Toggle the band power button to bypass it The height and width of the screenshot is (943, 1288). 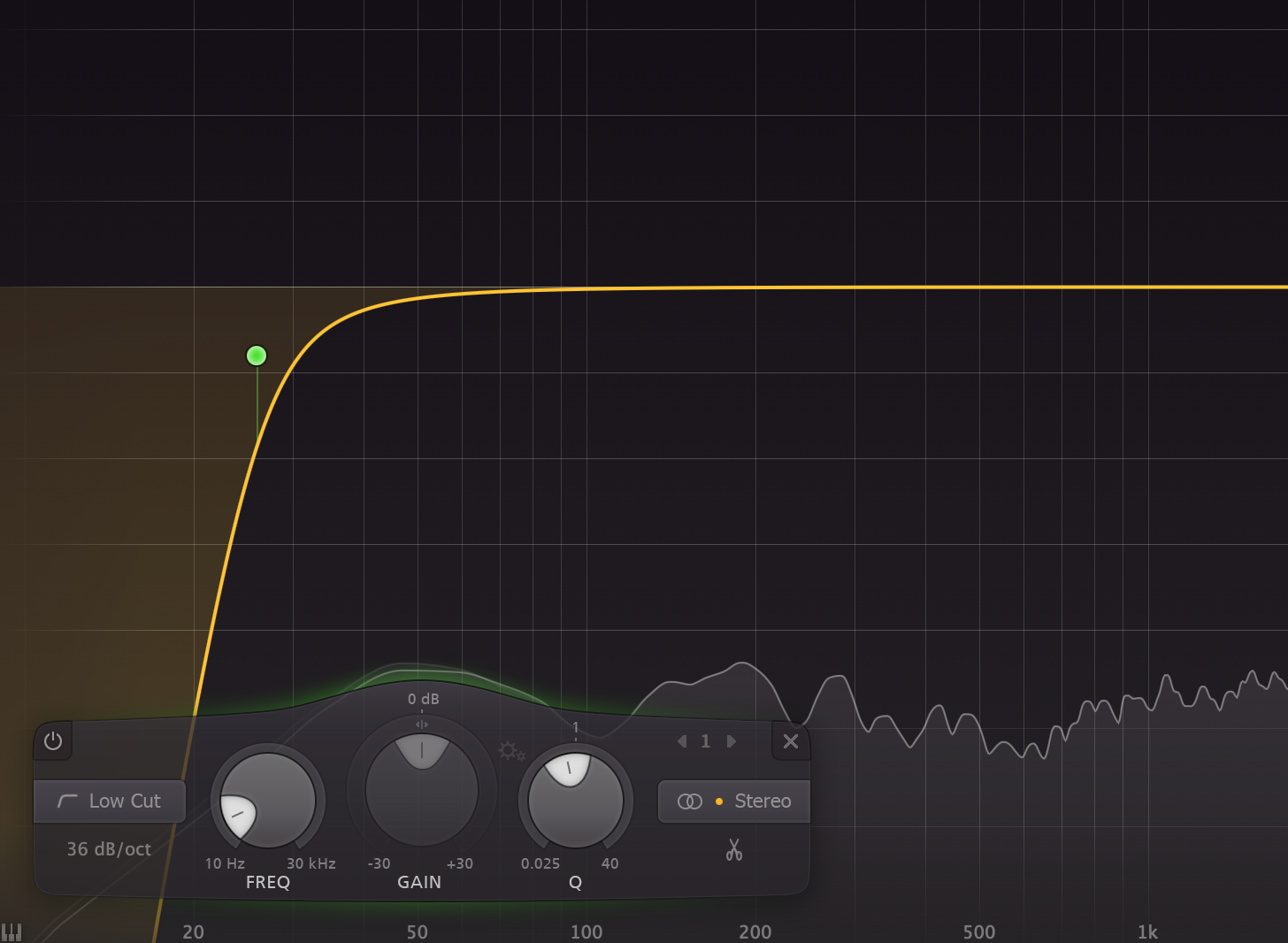pyautogui.click(x=52, y=741)
